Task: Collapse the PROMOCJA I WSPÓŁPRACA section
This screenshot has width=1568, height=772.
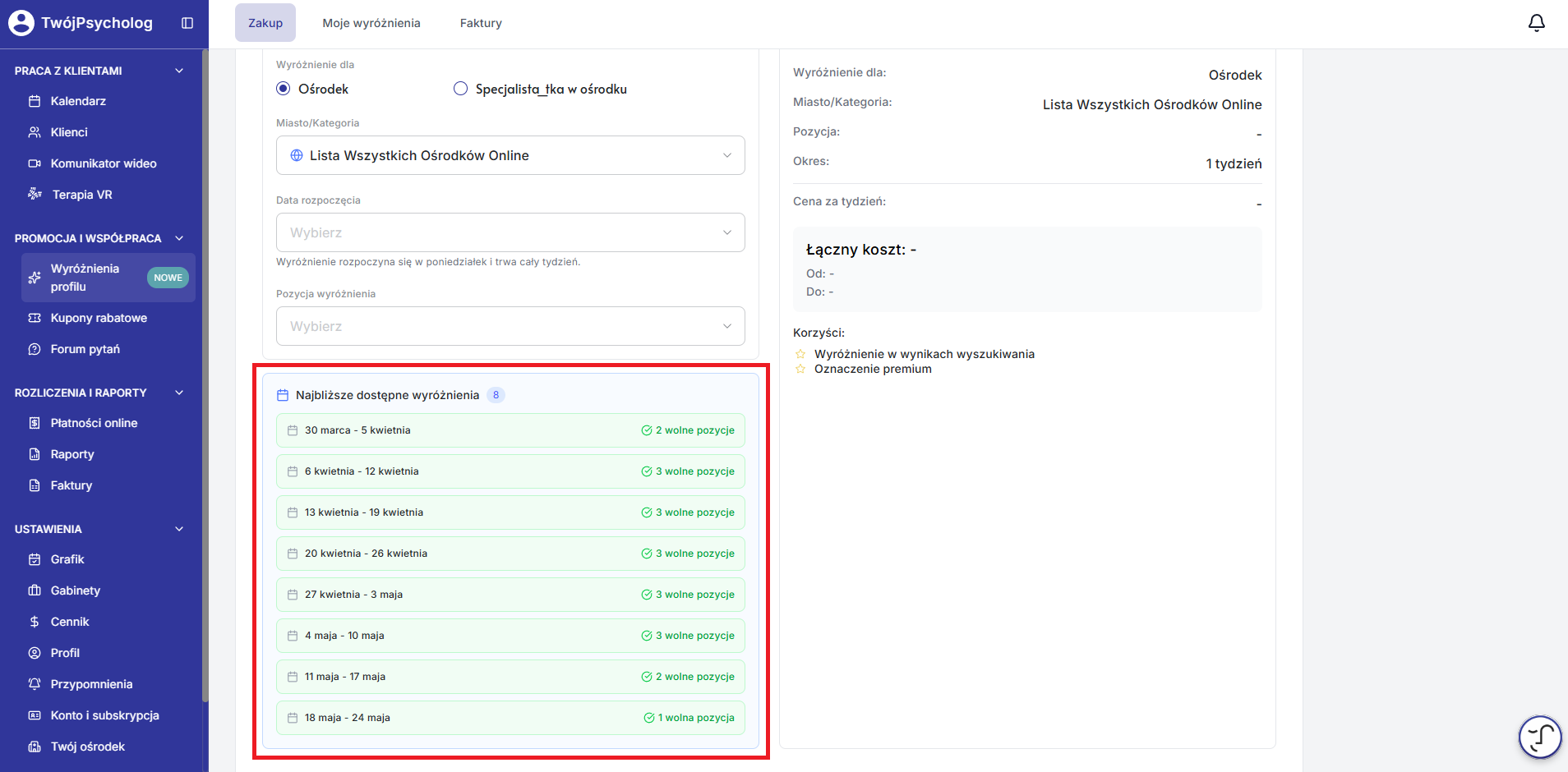Action: (179, 238)
